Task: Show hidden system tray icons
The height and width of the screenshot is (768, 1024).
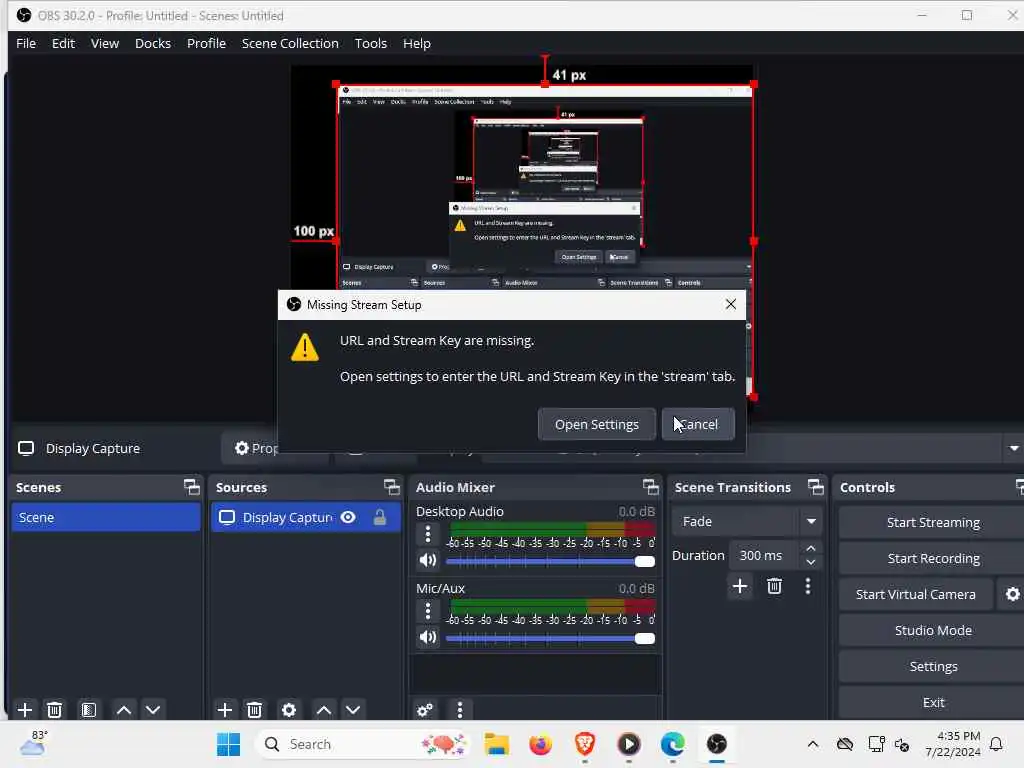Action: [x=813, y=744]
